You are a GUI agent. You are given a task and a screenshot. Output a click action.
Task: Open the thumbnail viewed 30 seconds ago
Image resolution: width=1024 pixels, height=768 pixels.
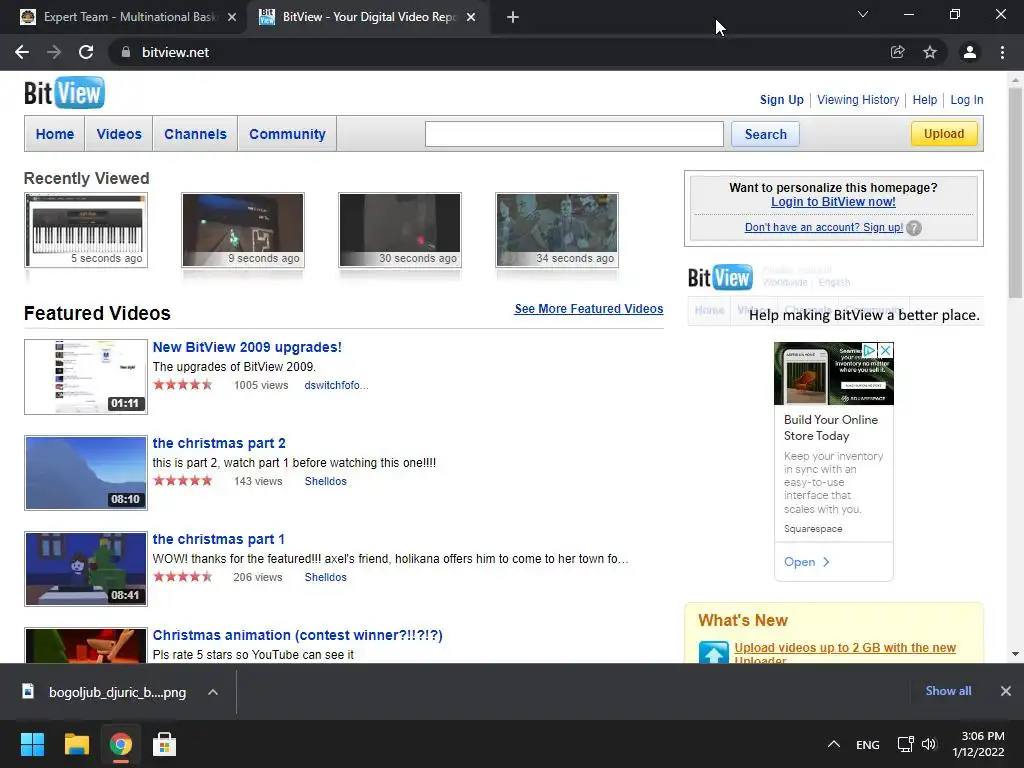click(x=400, y=230)
